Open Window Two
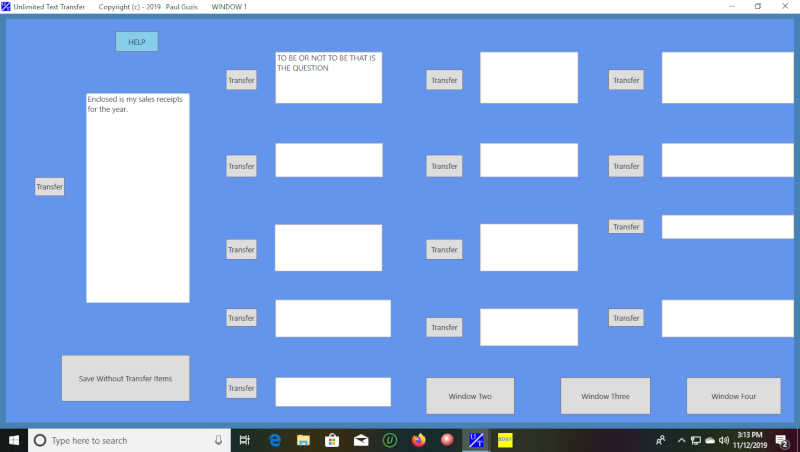Screen dimensions: 800x452 470,396
